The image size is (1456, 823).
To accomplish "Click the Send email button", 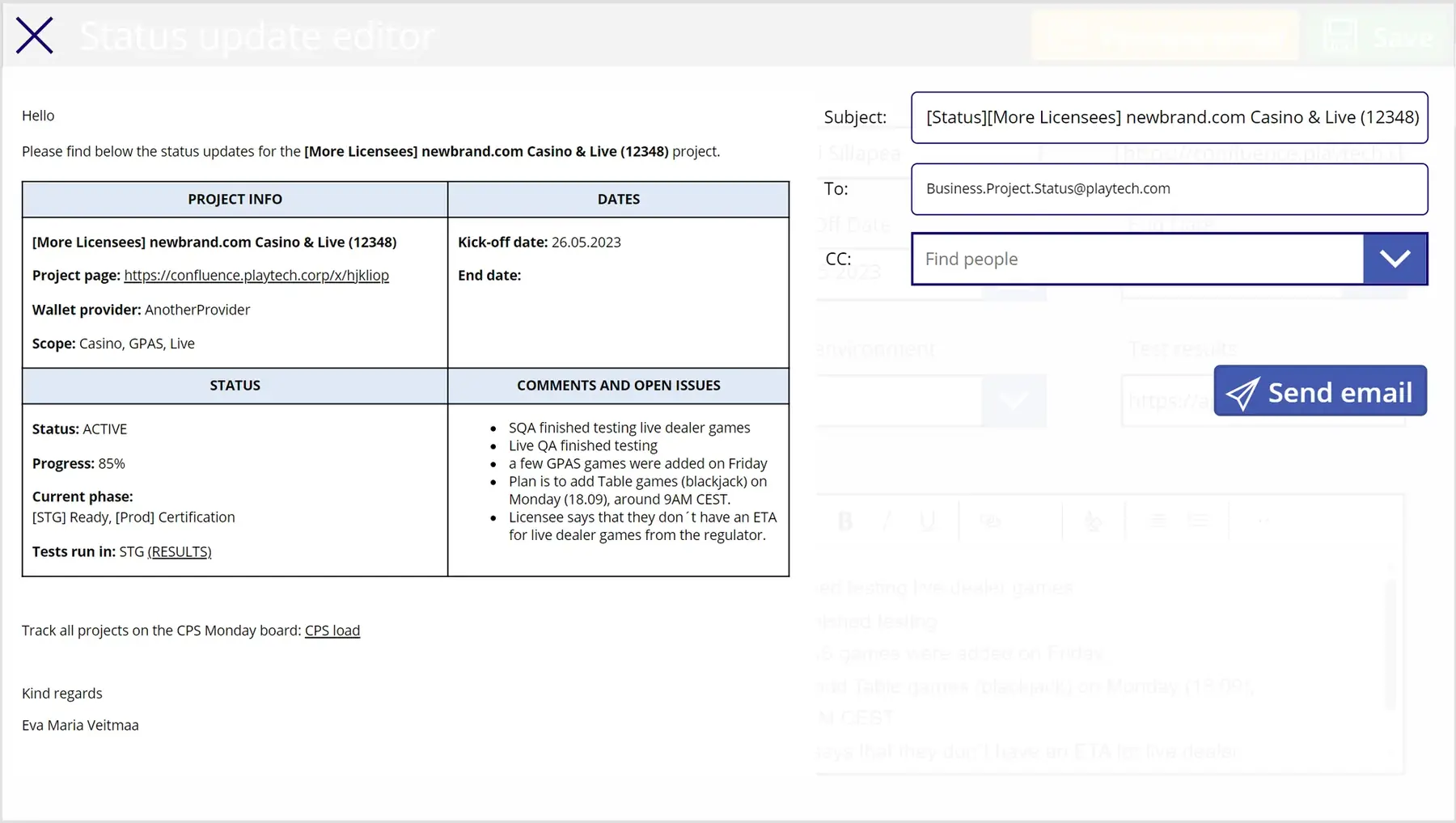I will (x=1320, y=391).
